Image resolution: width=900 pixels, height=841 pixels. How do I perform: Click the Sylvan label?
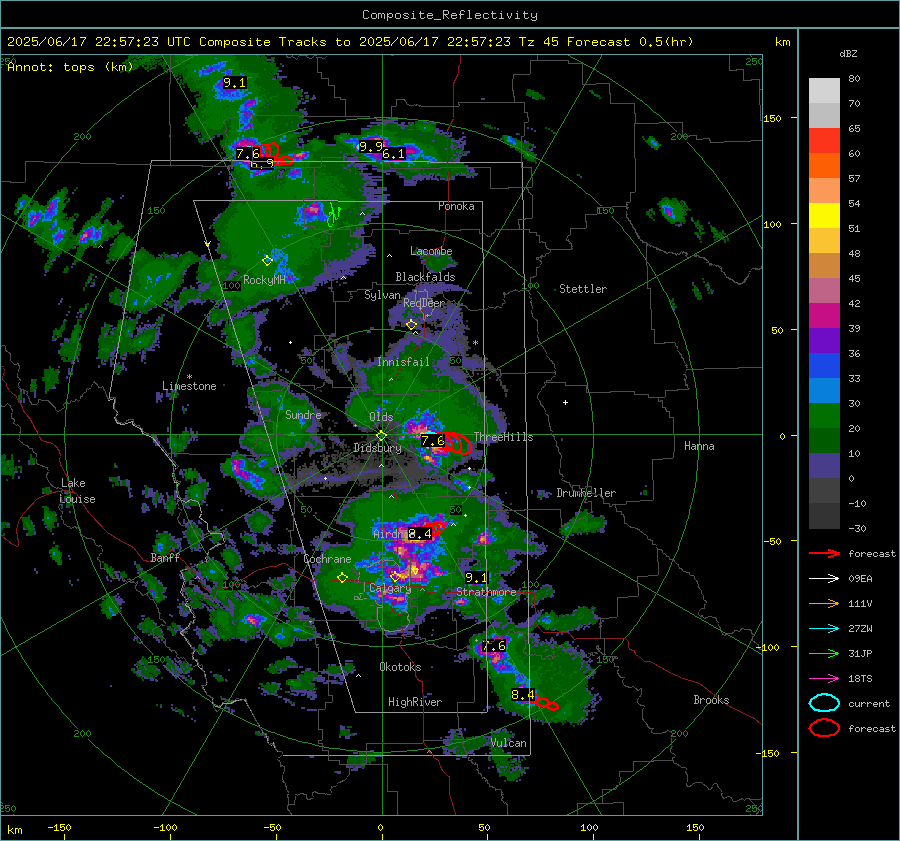point(382,295)
